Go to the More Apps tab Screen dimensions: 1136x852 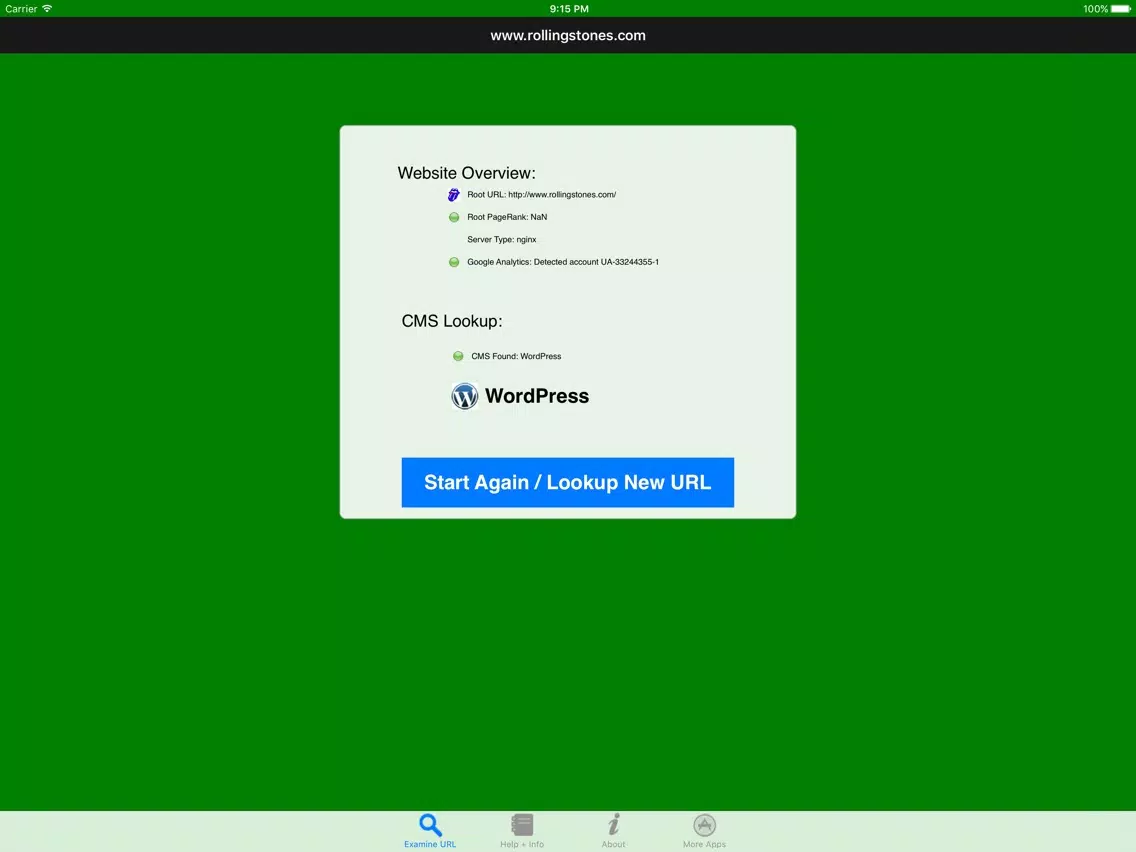click(x=704, y=830)
